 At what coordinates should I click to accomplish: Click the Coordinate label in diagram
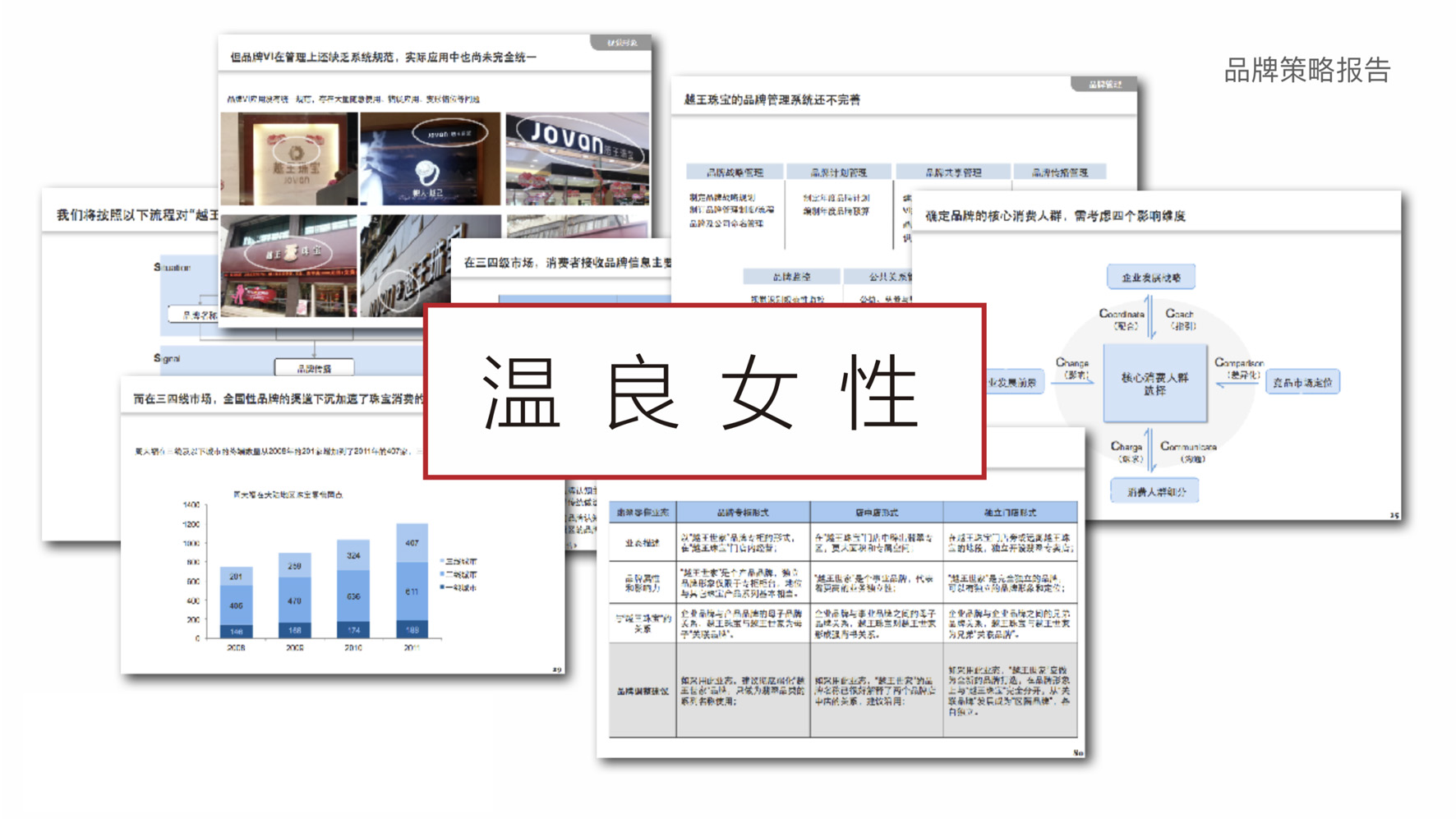click(1122, 314)
